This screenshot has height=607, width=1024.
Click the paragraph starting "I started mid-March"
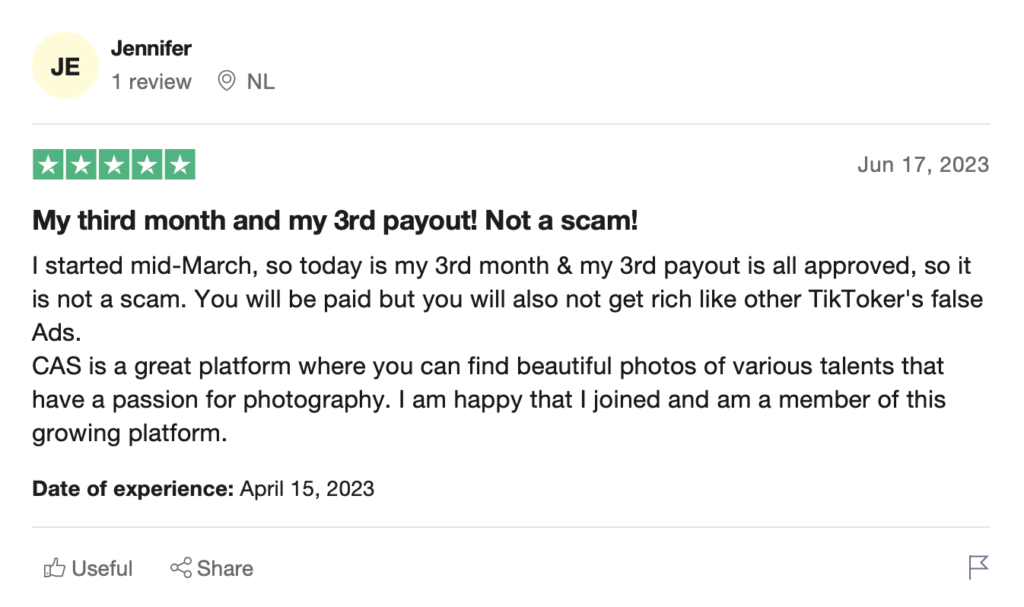(x=507, y=299)
